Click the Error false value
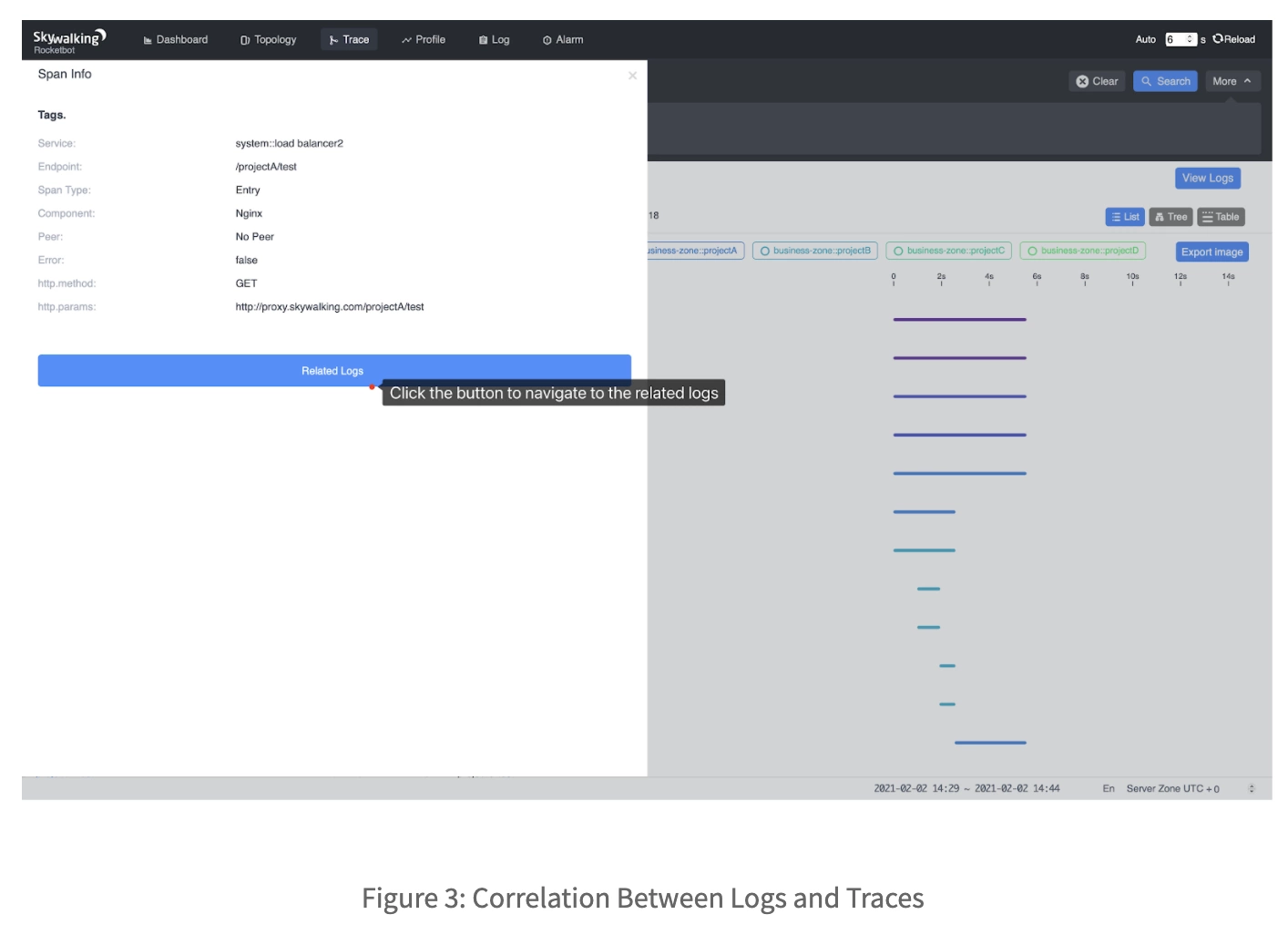 pyautogui.click(x=246, y=261)
